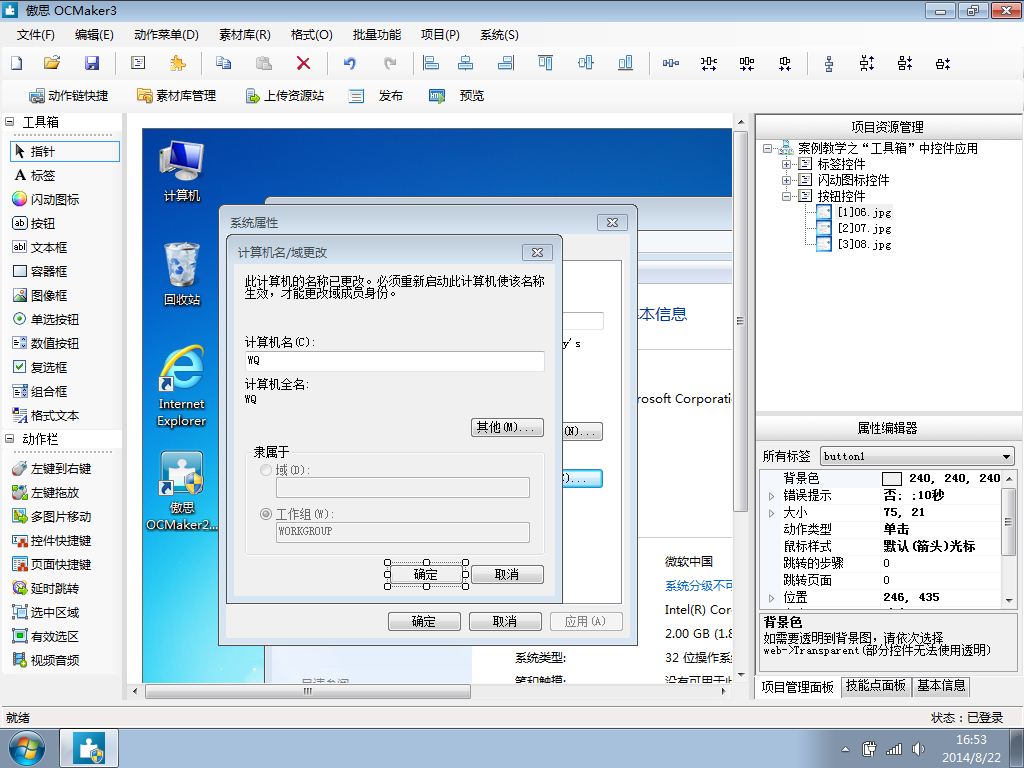Open the 动作菜单(D) menu
This screenshot has width=1024, height=768.
tap(166, 35)
